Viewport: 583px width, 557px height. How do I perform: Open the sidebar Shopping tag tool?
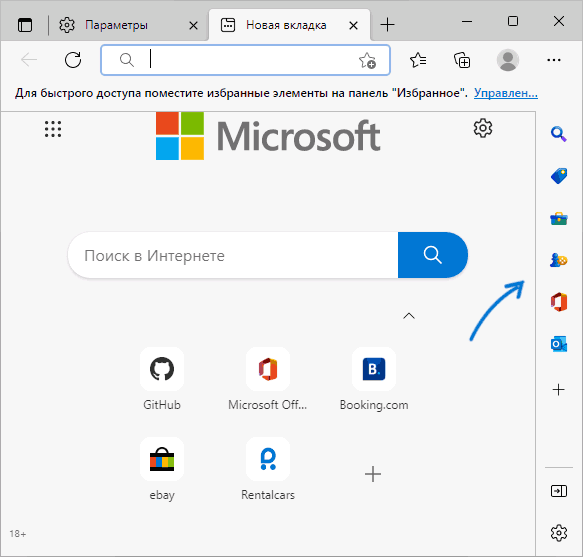pos(559,176)
